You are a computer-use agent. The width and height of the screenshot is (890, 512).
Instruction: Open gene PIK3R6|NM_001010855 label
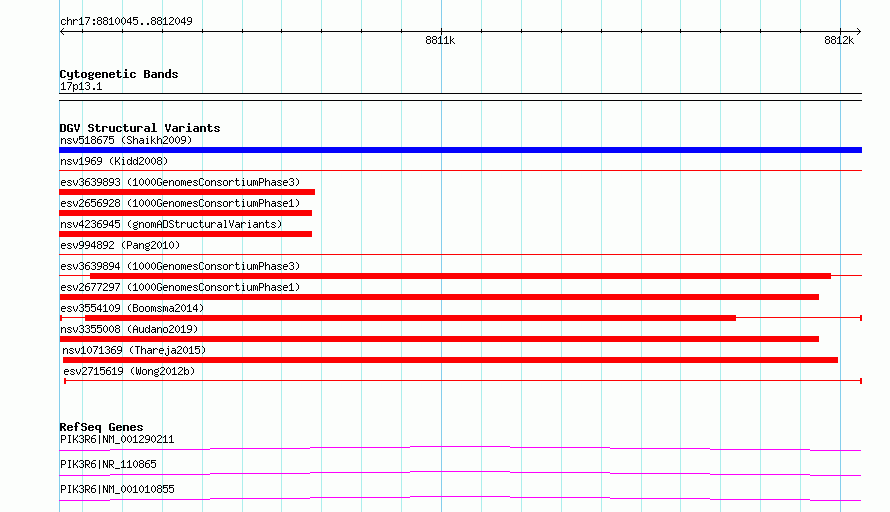click(117, 489)
